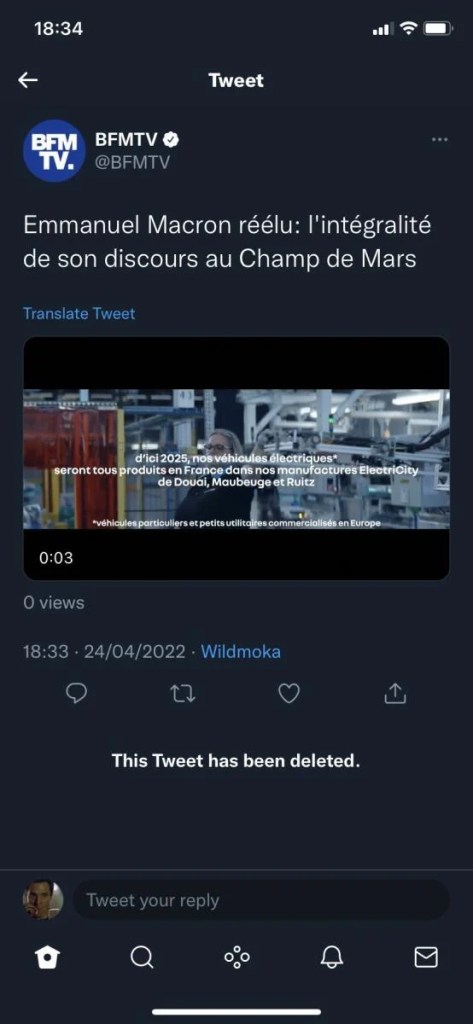This screenshot has height=1024, width=473.
Task: Tap the share upload icon
Action: (395, 694)
